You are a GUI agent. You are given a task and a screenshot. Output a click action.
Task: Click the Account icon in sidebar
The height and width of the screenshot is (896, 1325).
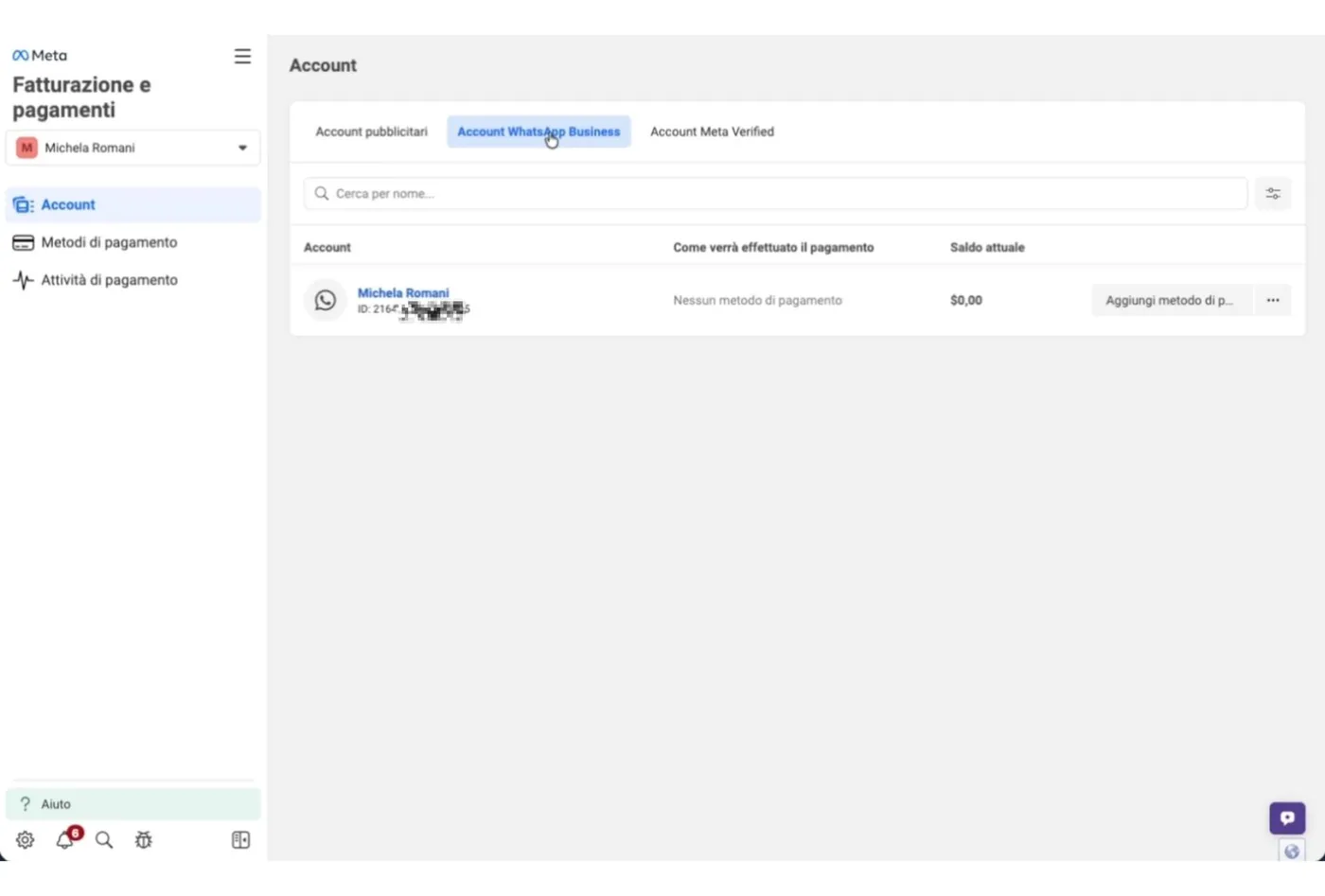[23, 205]
